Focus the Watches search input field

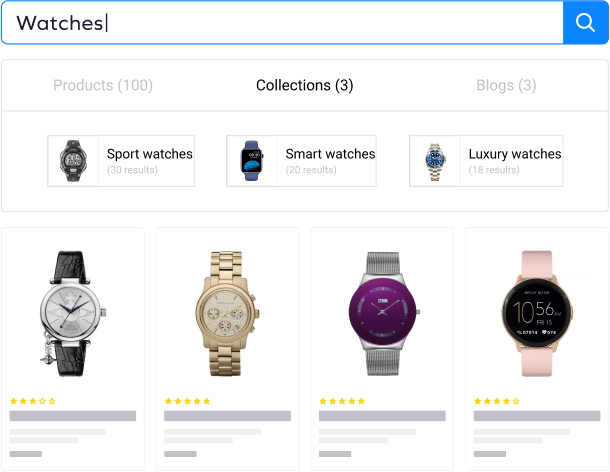click(x=282, y=23)
